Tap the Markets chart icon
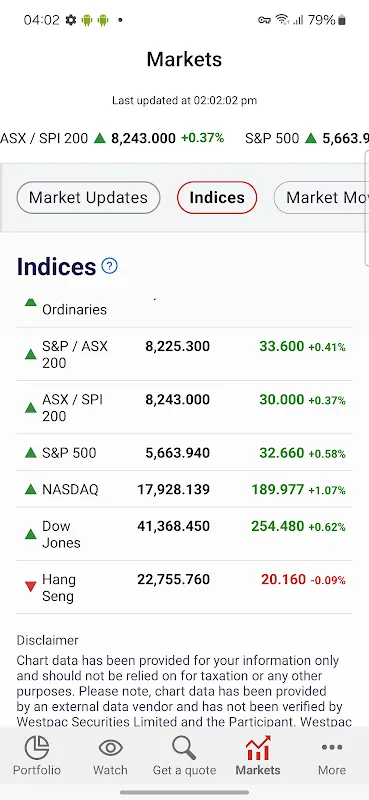 coord(258,748)
